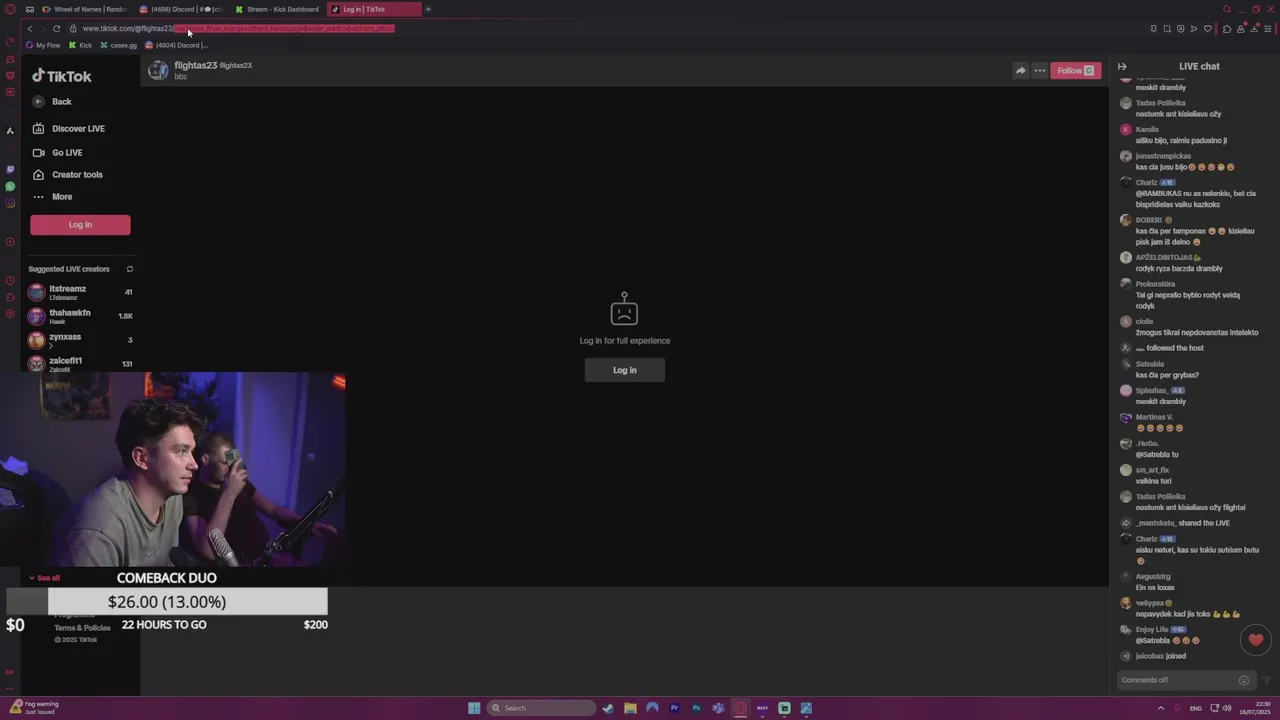
Task: Open Premiere Pro from taskbar
Action: (674, 708)
